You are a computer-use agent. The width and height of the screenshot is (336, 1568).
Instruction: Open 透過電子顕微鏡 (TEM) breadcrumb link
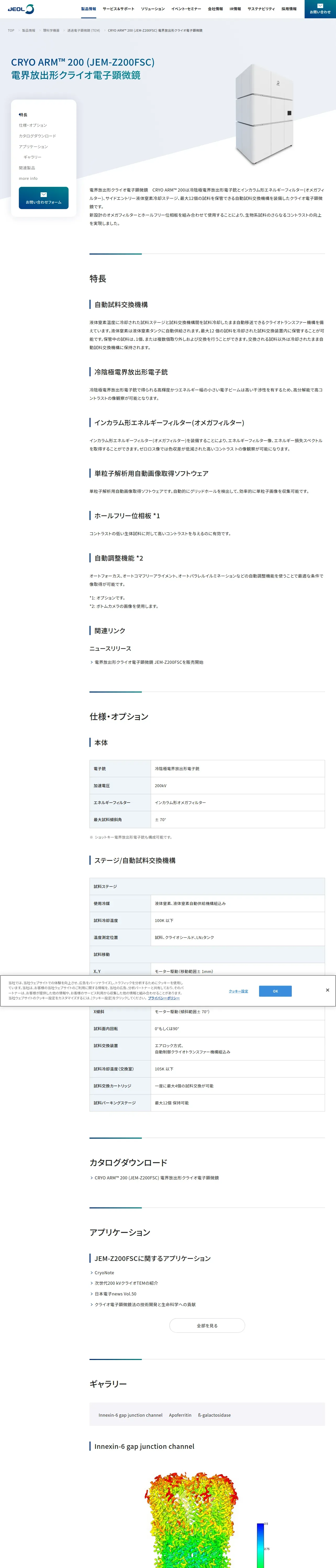coord(83,30)
